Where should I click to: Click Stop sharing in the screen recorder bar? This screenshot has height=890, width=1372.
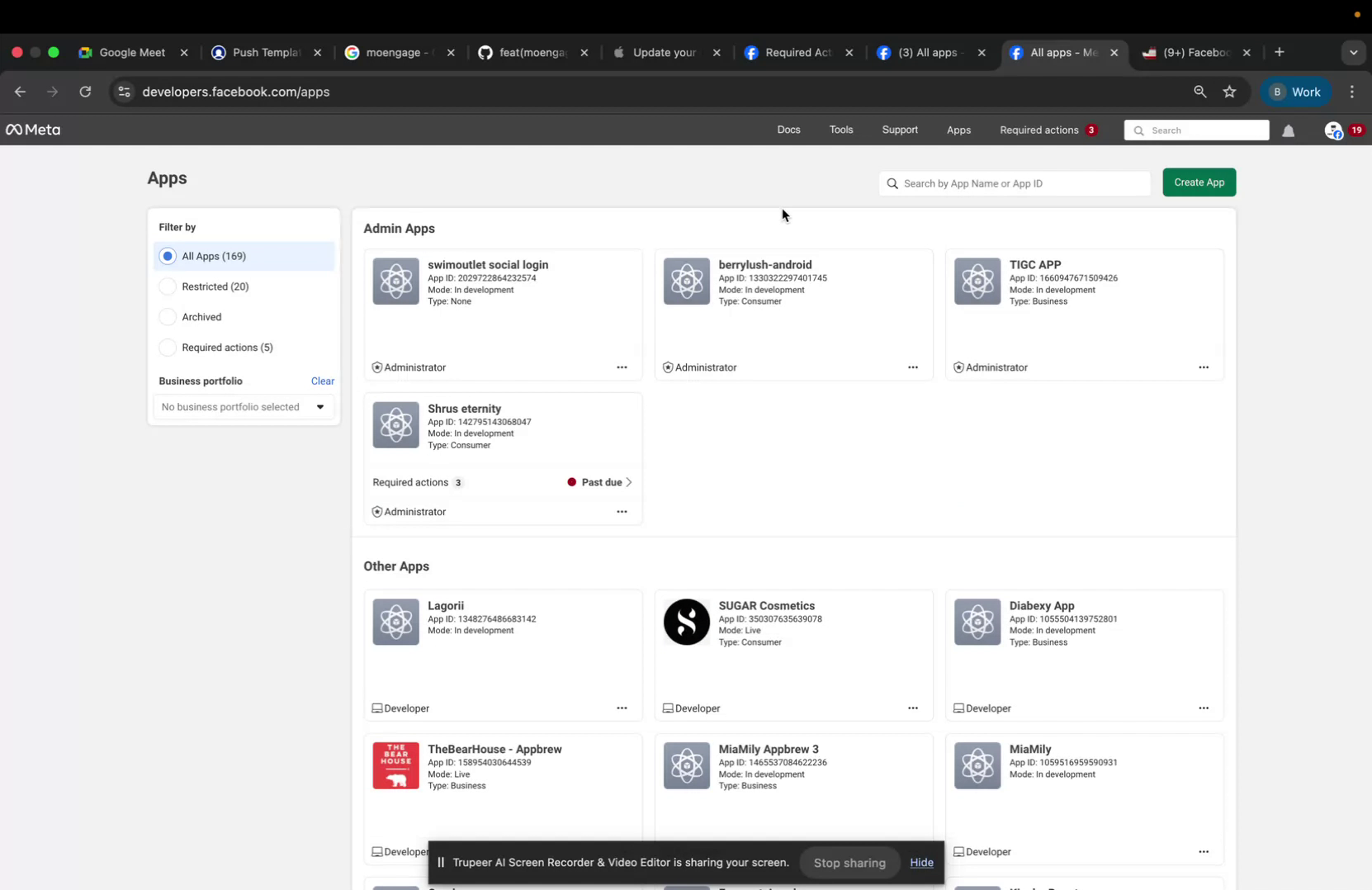[x=849, y=862]
